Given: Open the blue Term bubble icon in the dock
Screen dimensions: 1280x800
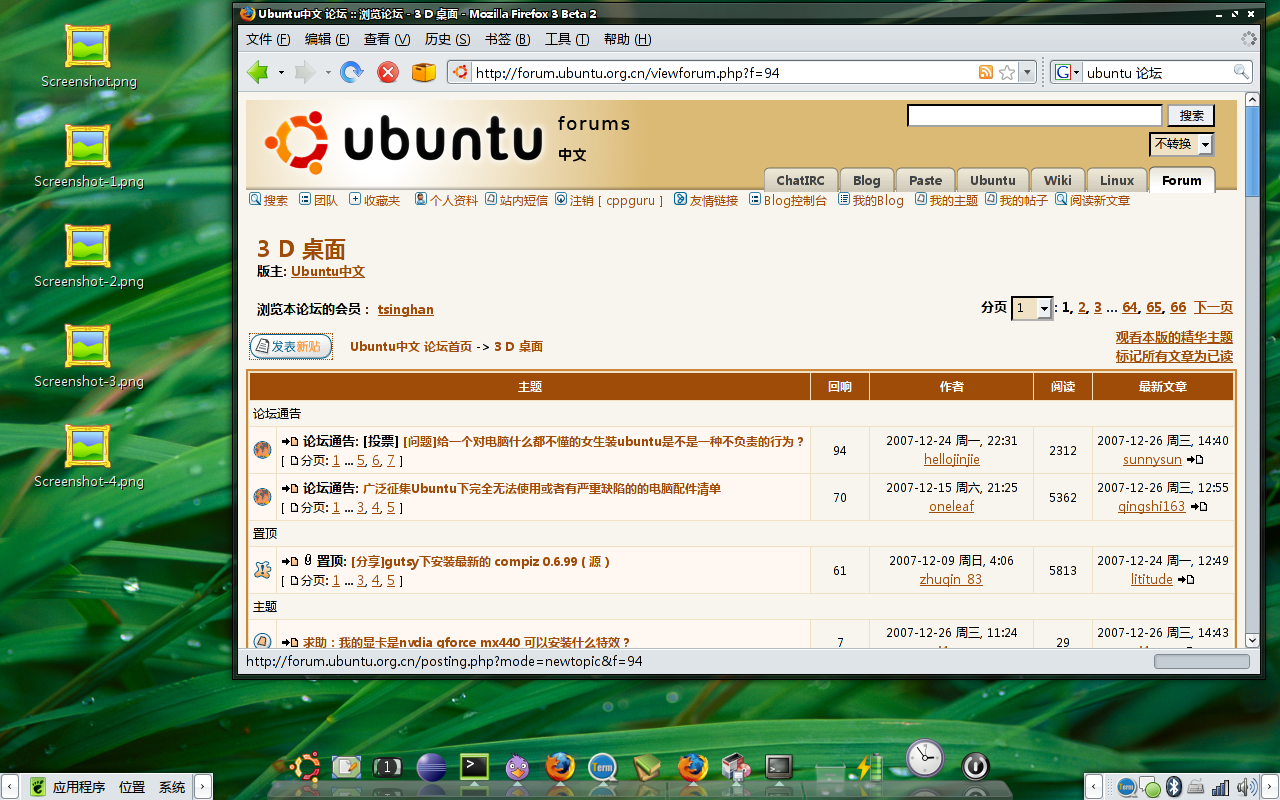Looking at the screenshot, I should pos(602,768).
